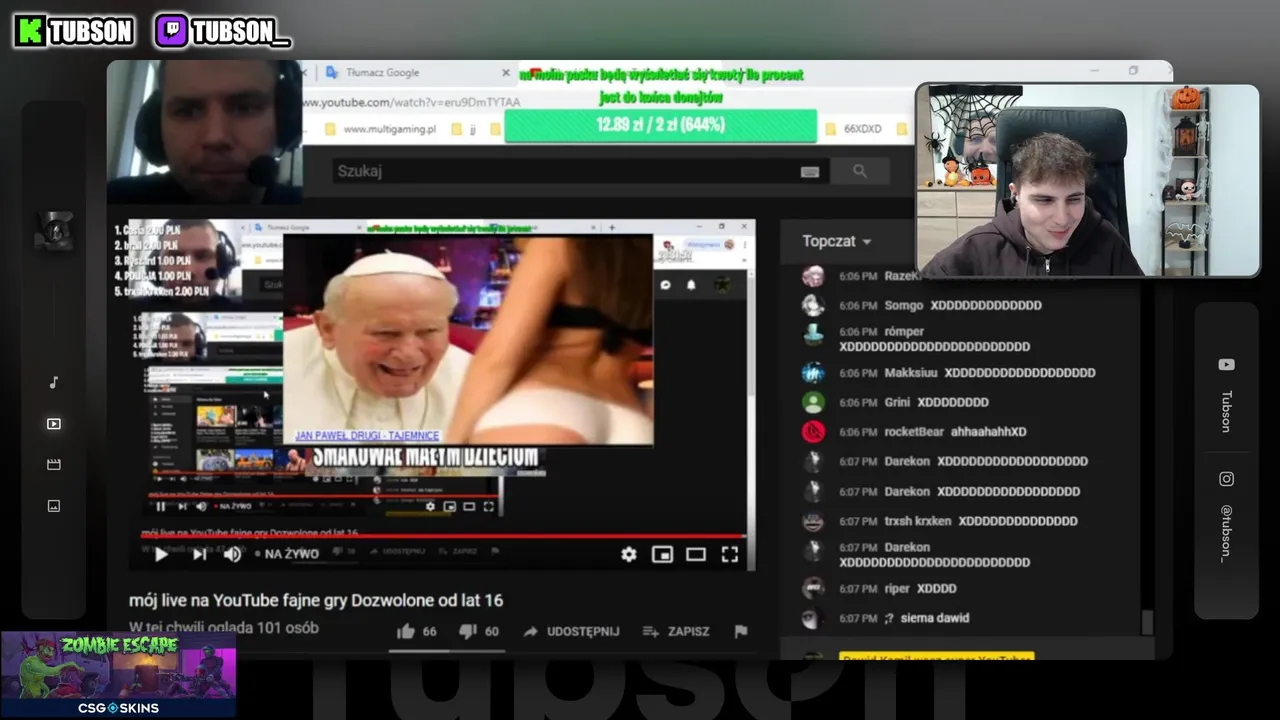This screenshot has width=1280, height=720.
Task: Click rocketBear username in chat
Action: tap(914, 432)
